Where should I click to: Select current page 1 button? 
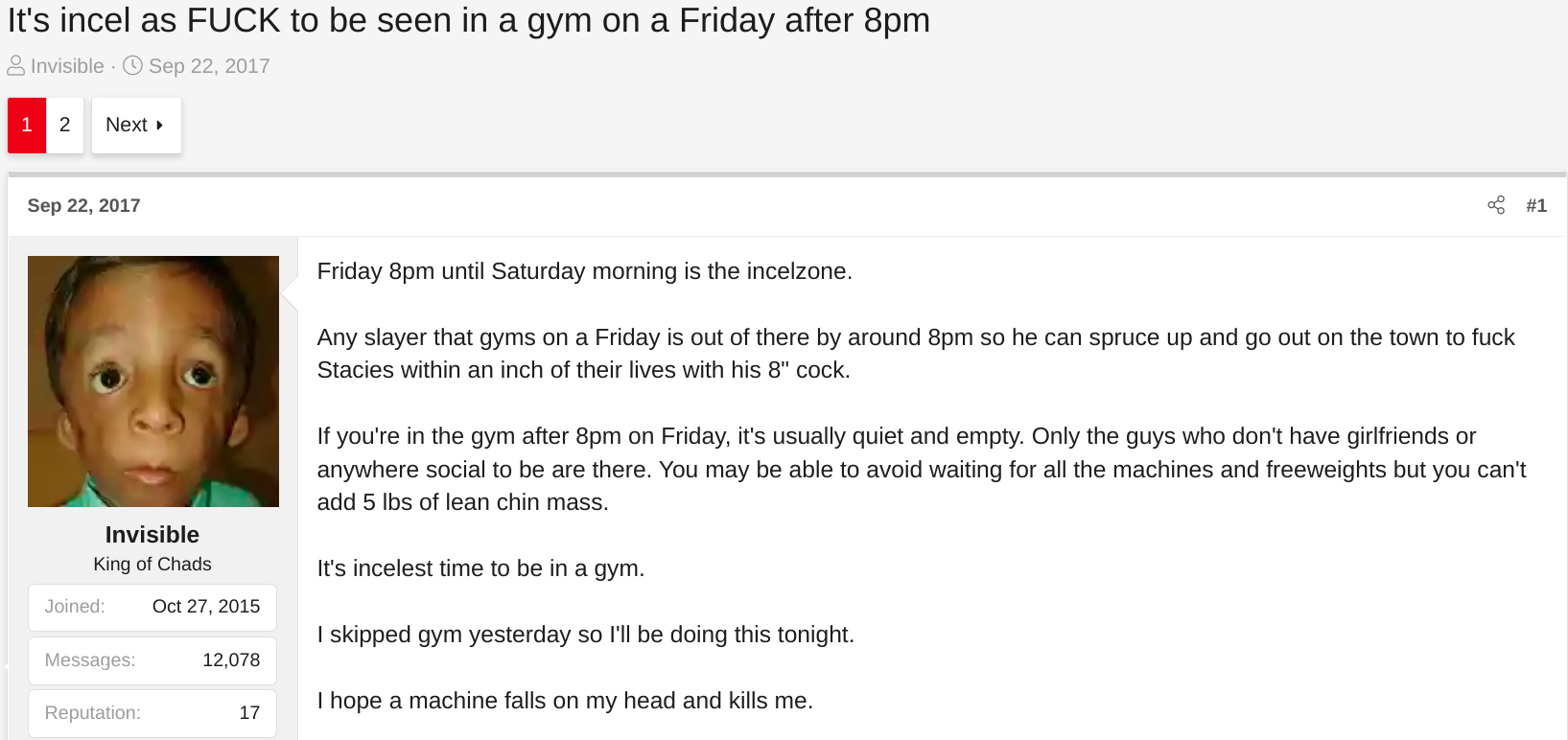click(27, 126)
